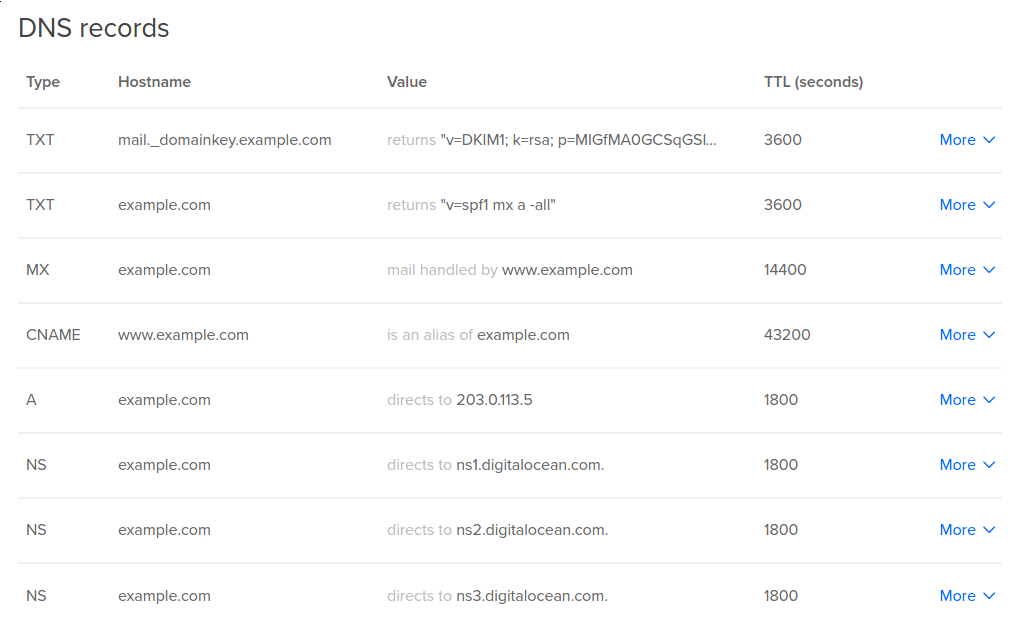The image size is (1028, 622).
Task: Click the v=spf1 mx a -all value
Action: [x=498, y=204]
